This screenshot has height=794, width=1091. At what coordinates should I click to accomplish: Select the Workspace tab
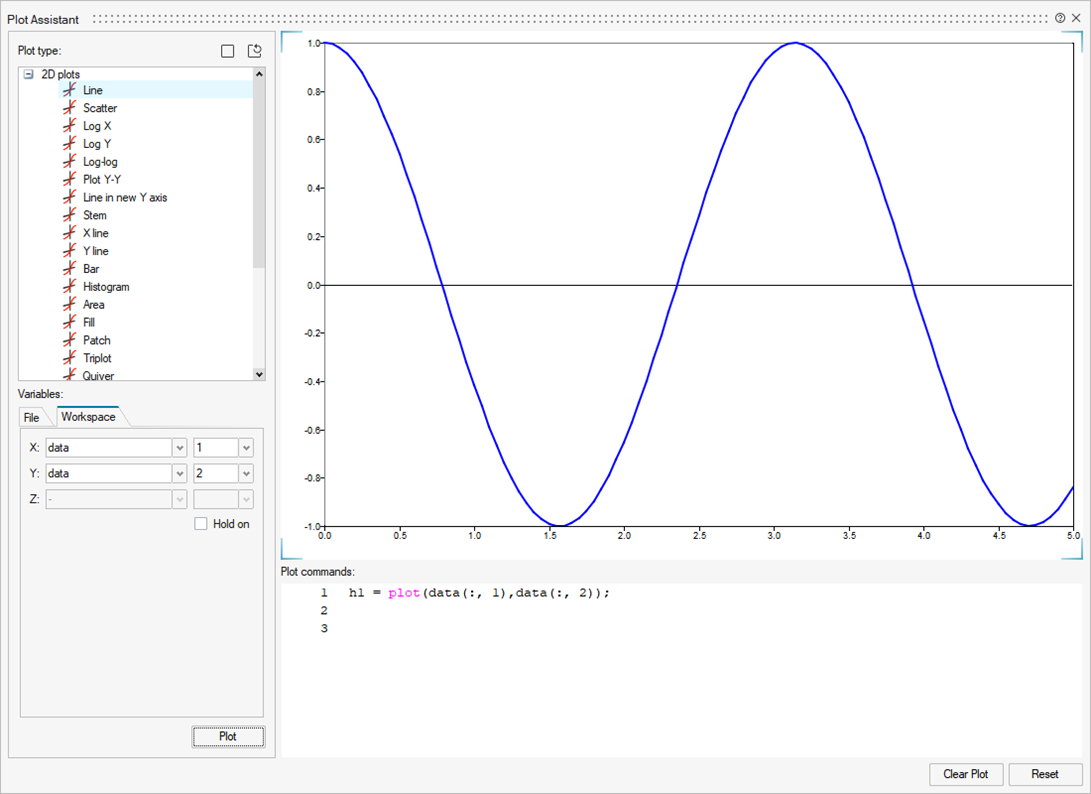coord(88,417)
